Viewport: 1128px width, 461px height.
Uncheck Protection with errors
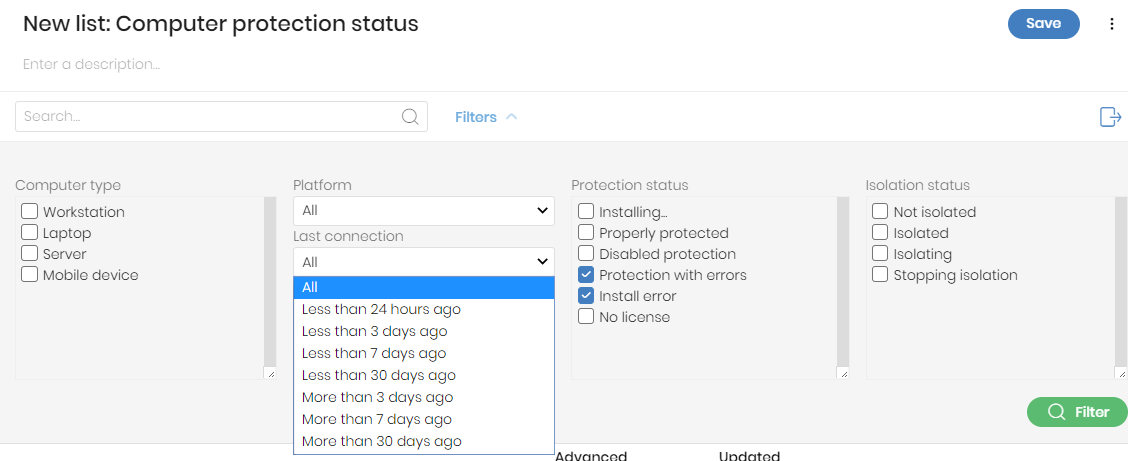[x=586, y=275]
